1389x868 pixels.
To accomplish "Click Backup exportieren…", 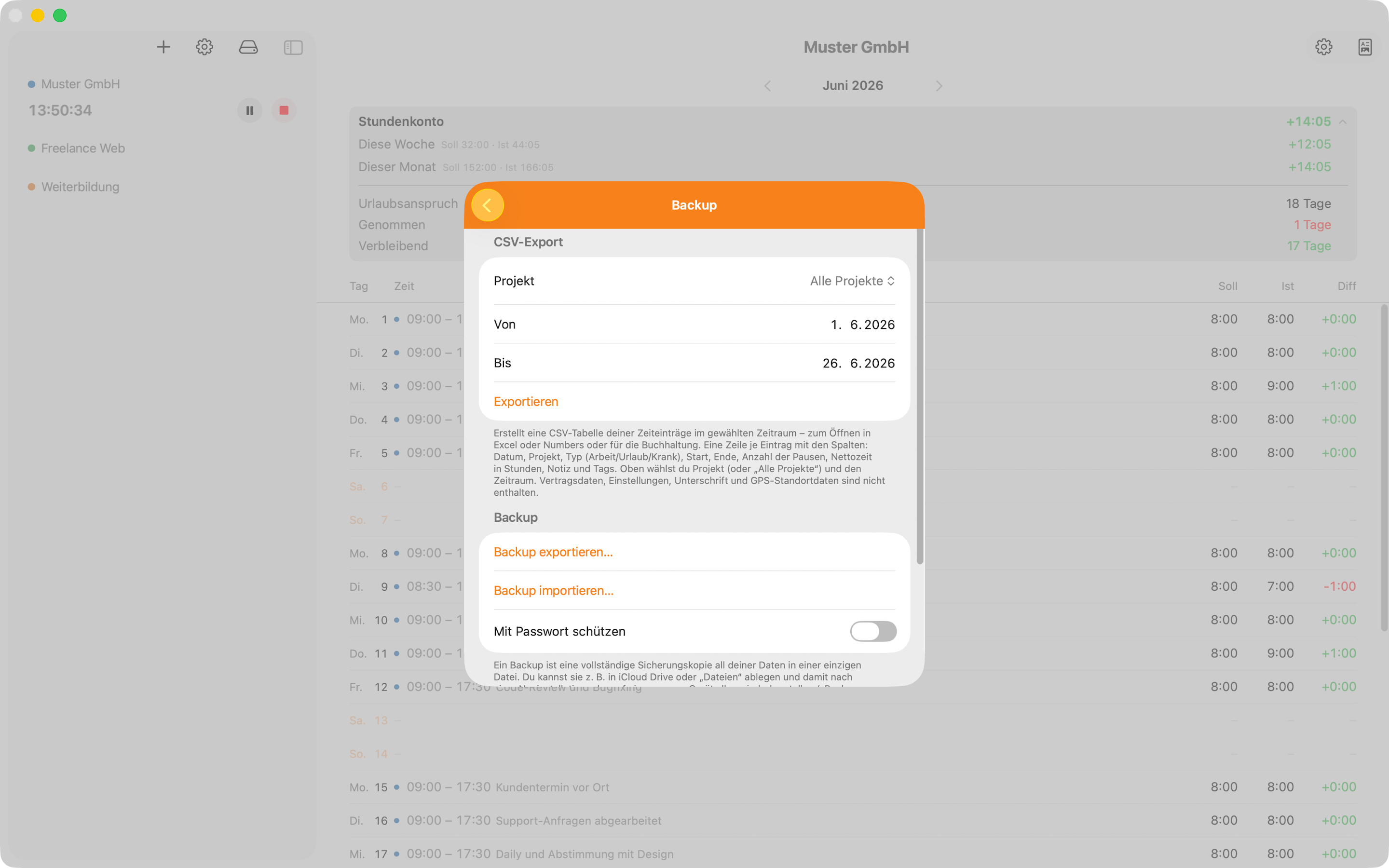I will pos(553,552).
